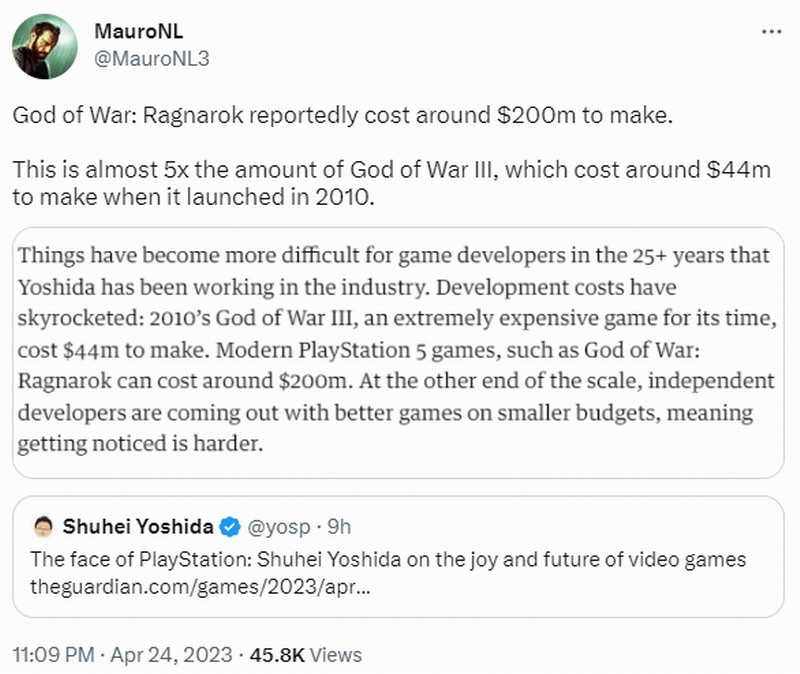Open the MauroNL display name
Viewport: 800px width, 674px height.
click(x=138, y=32)
